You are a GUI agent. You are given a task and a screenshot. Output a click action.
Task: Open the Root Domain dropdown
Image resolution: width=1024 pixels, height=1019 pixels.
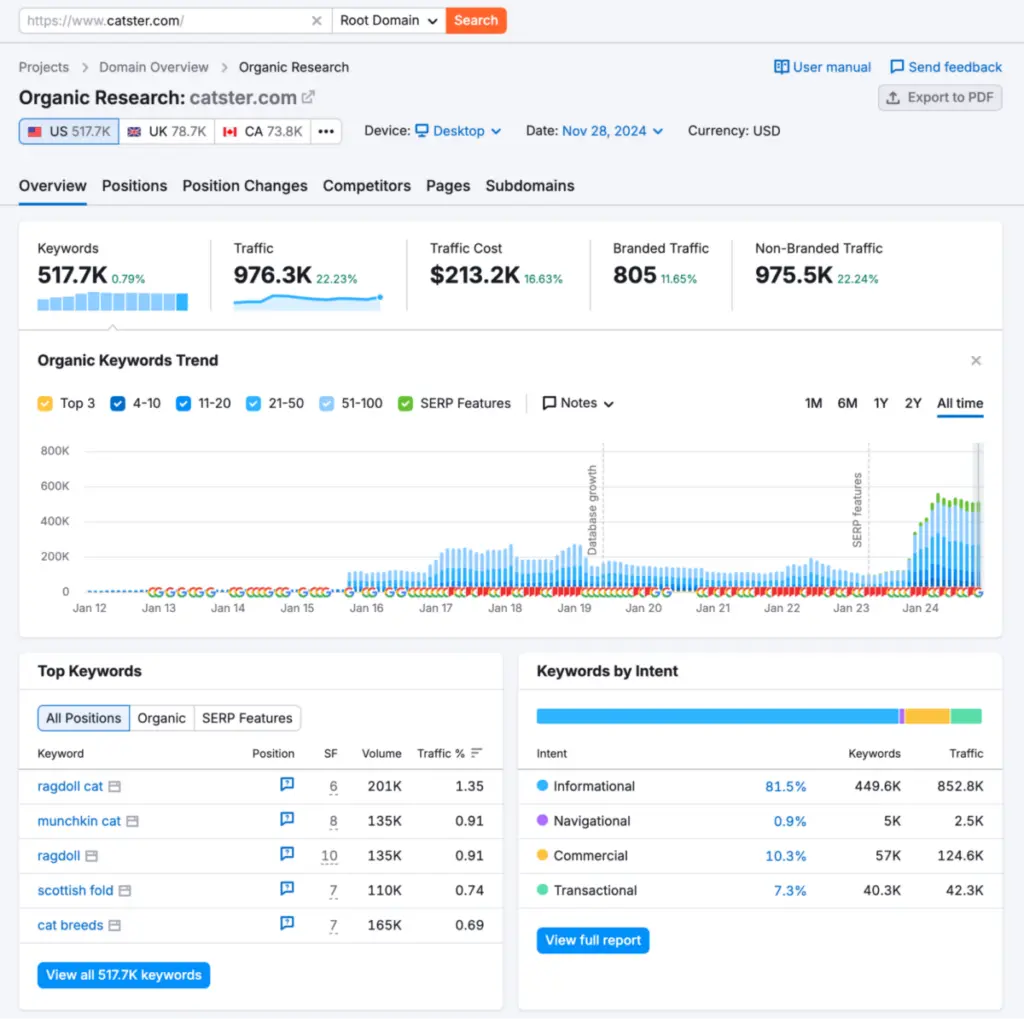(x=389, y=20)
